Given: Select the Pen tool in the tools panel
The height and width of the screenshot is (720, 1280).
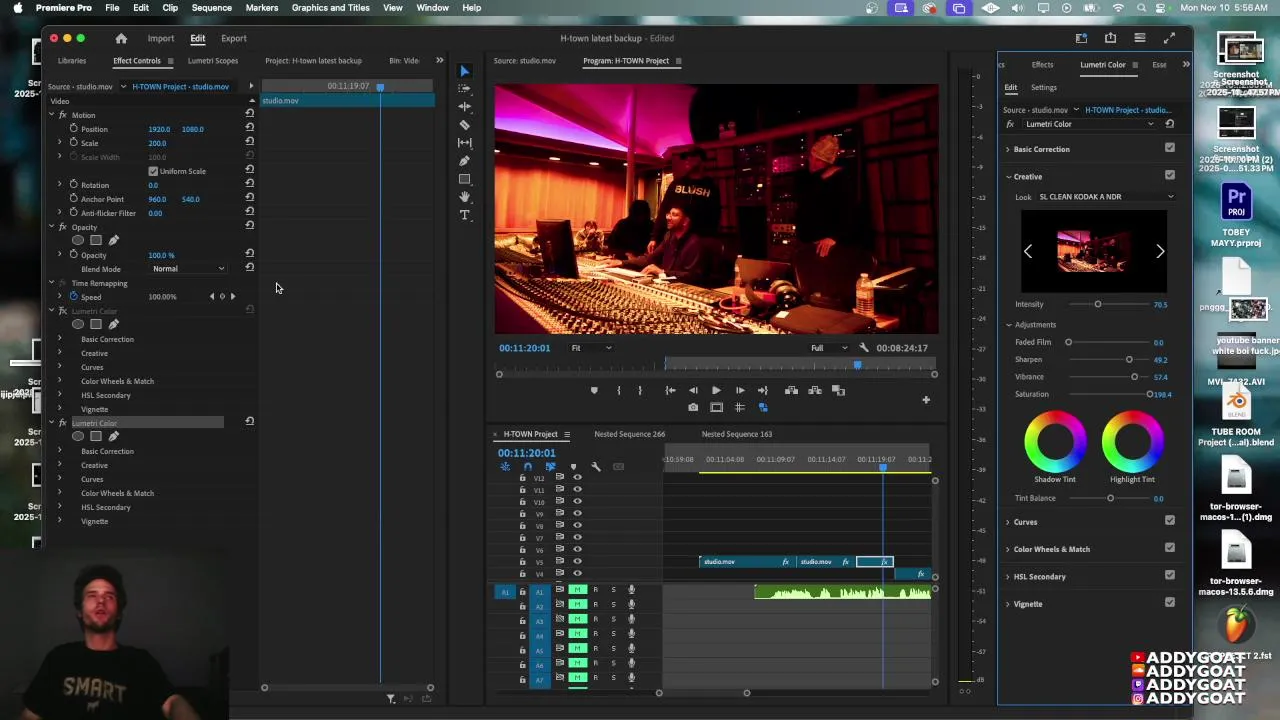Looking at the screenshot, I should coord(464,161).
